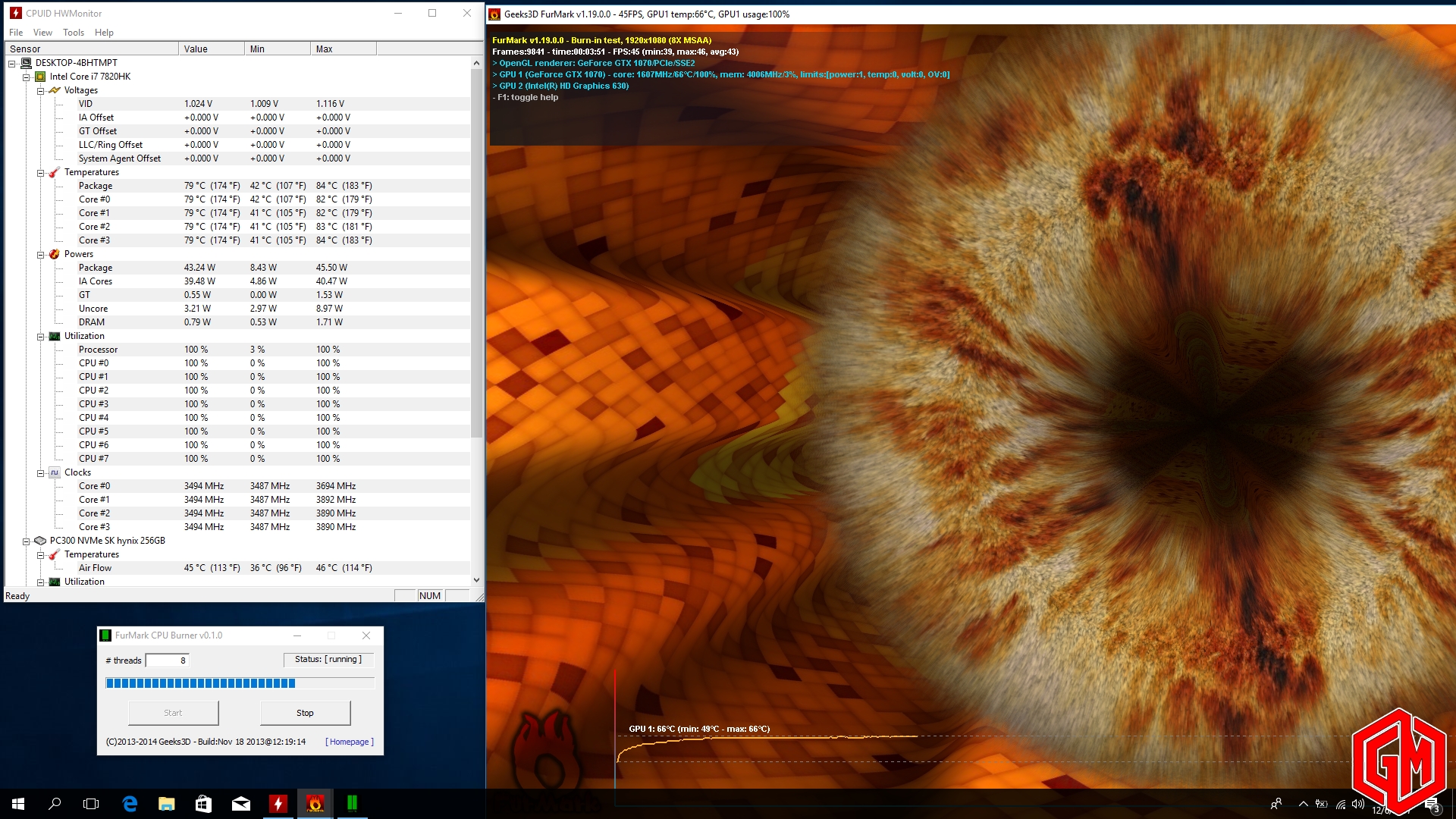Click the Start button in CPU Burner
1456x819 pixels.
173,713
